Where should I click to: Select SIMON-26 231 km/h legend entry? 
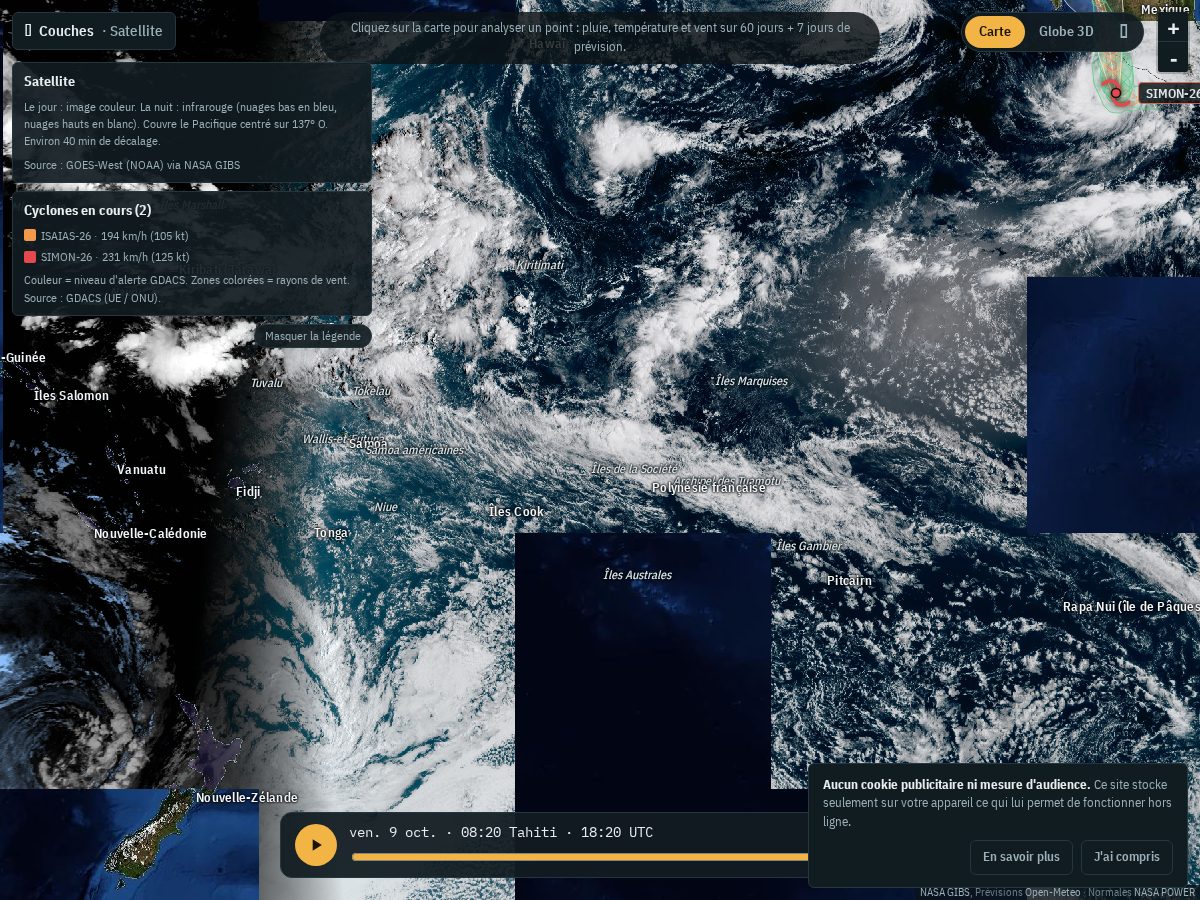[x=106, y=257]
